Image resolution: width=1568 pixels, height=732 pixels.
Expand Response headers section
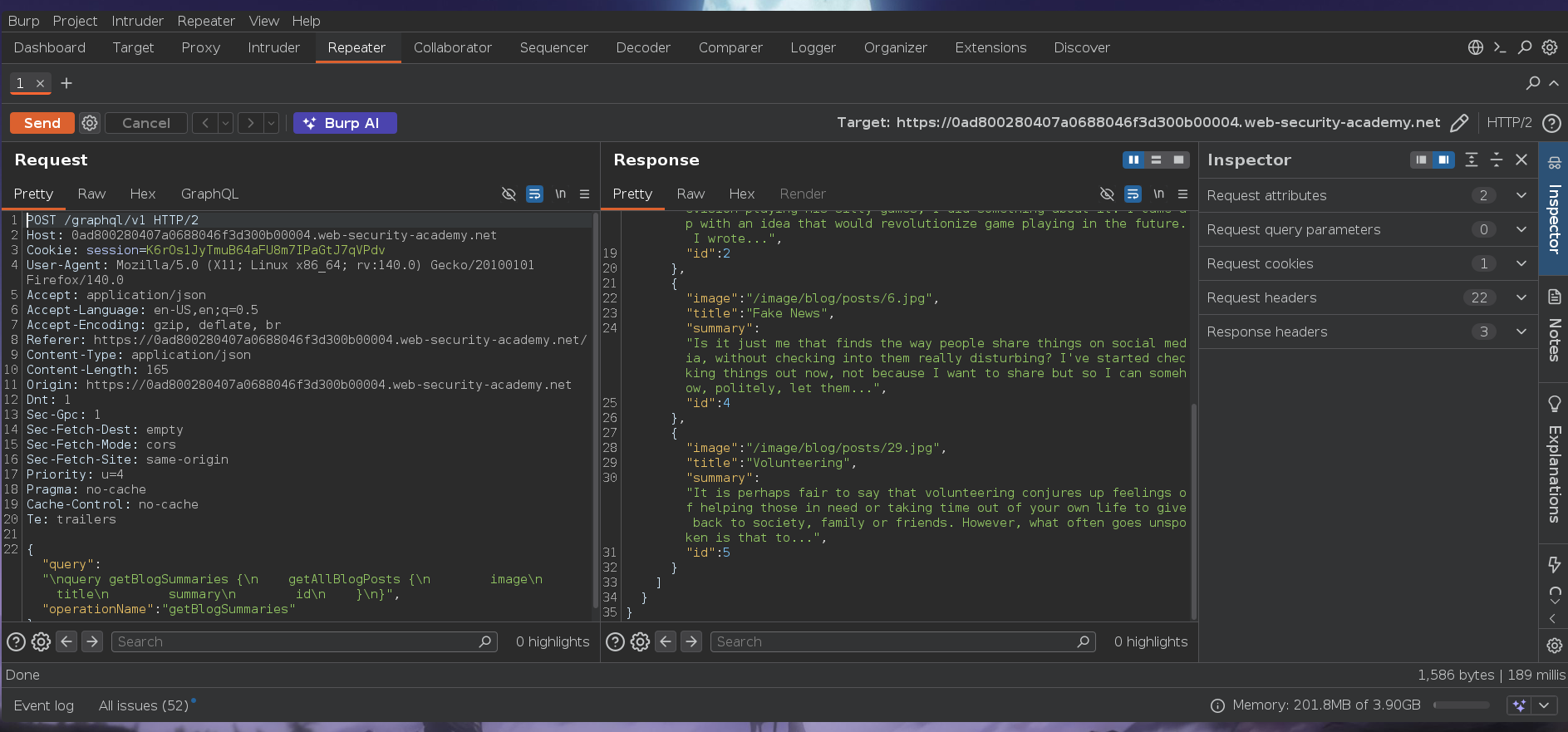click(1368, 332)
